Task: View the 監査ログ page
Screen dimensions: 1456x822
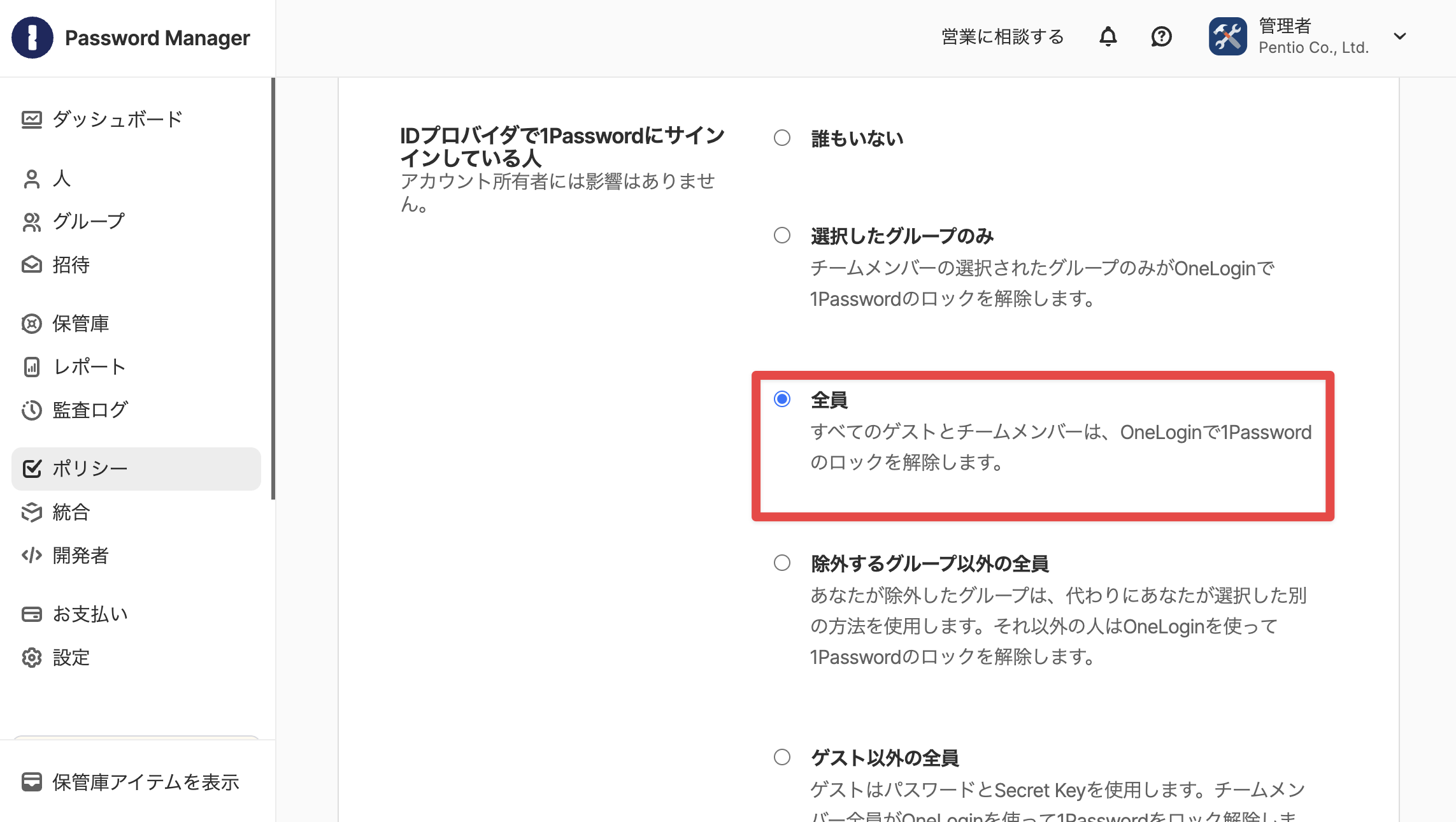Action: tap(136, 410)
